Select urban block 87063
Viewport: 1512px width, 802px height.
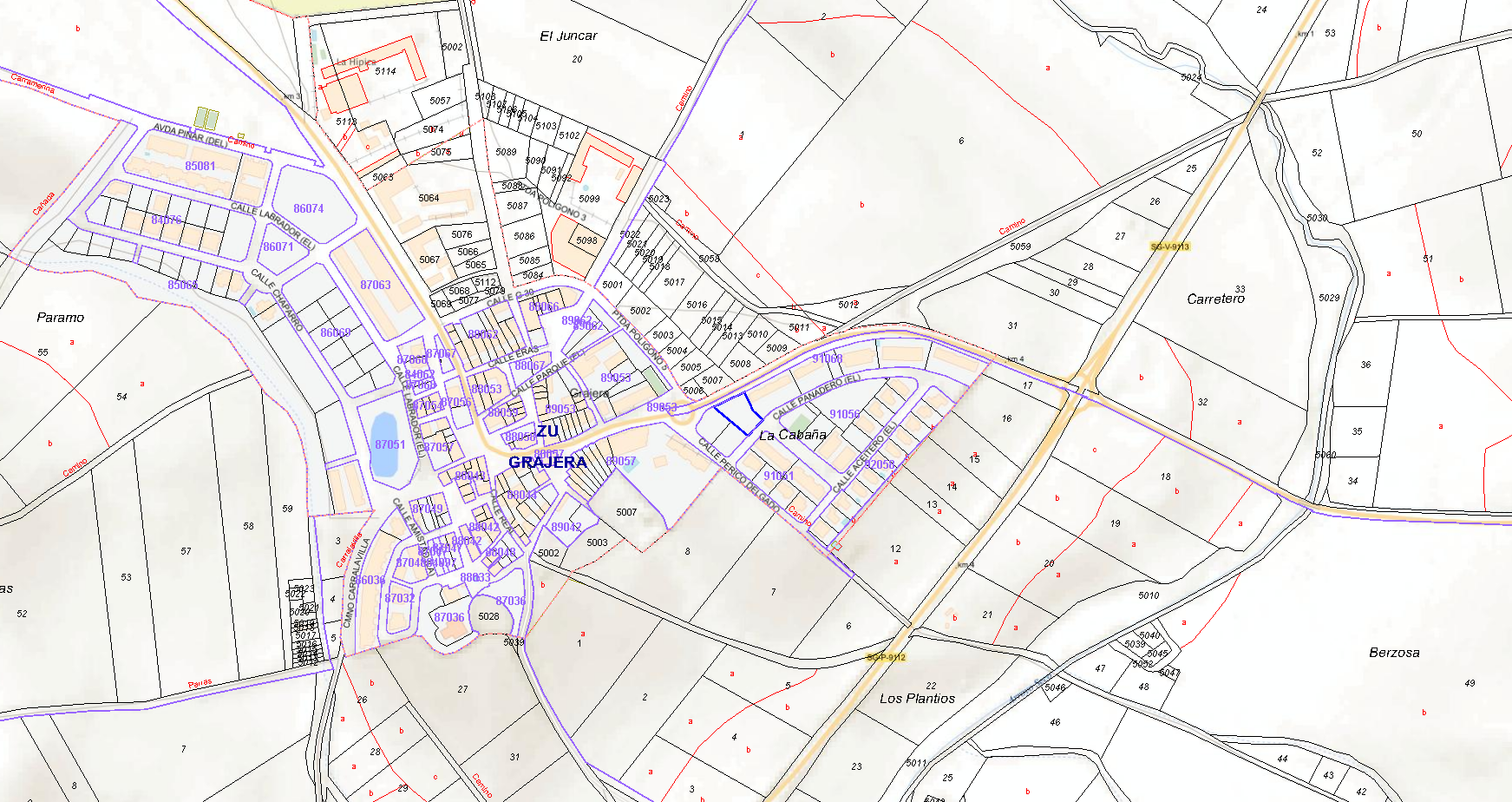tap(376, 285)
